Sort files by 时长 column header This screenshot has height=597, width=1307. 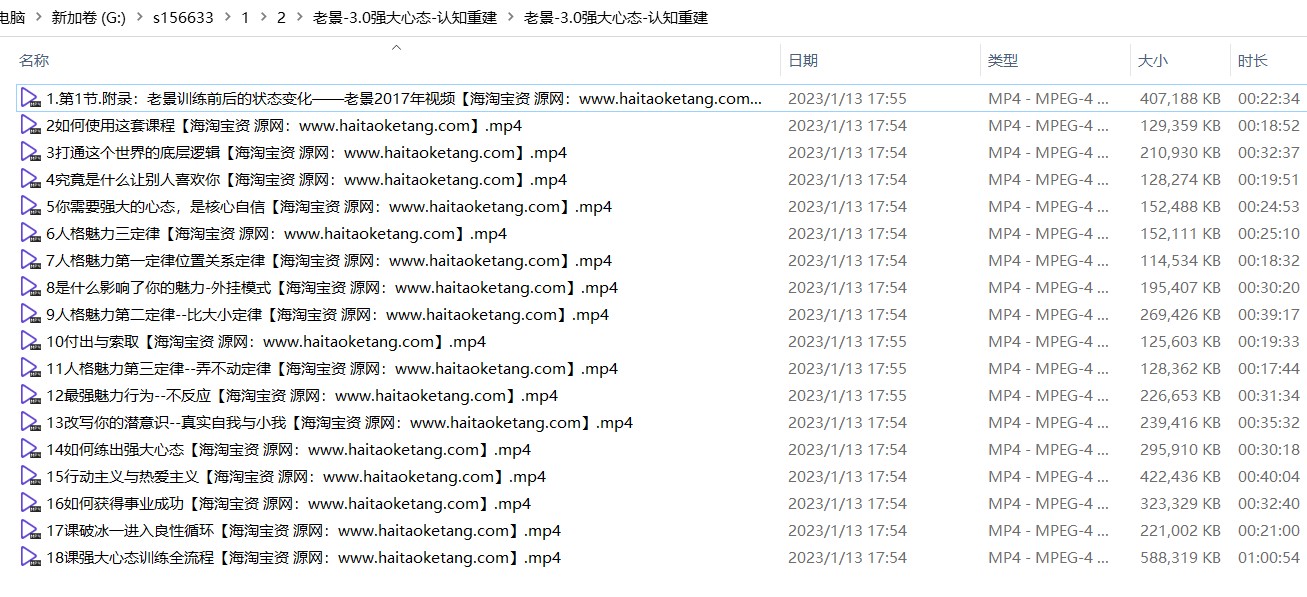tap(1253, 61)
